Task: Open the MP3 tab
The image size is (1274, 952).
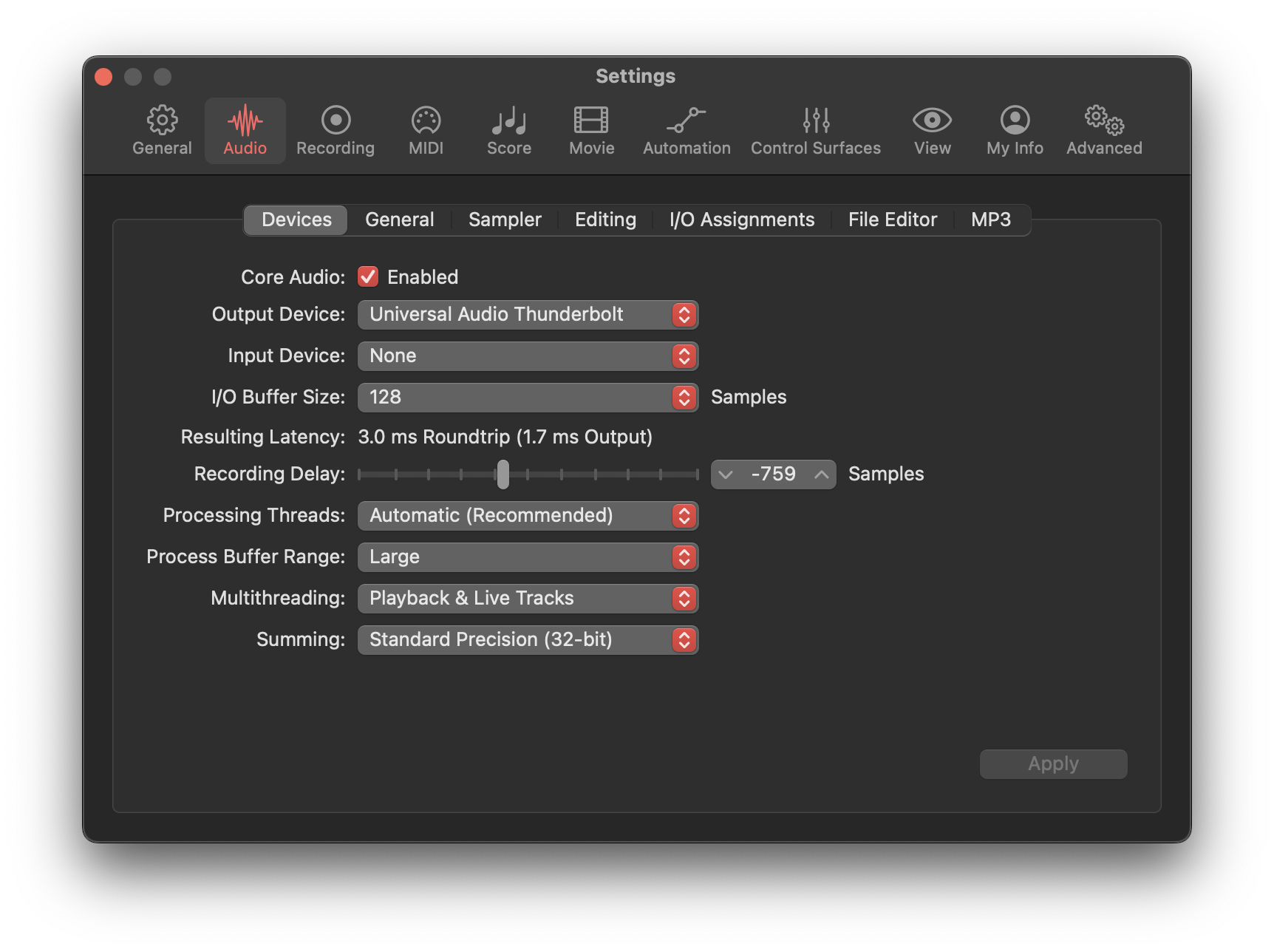Action: [991, 220]
